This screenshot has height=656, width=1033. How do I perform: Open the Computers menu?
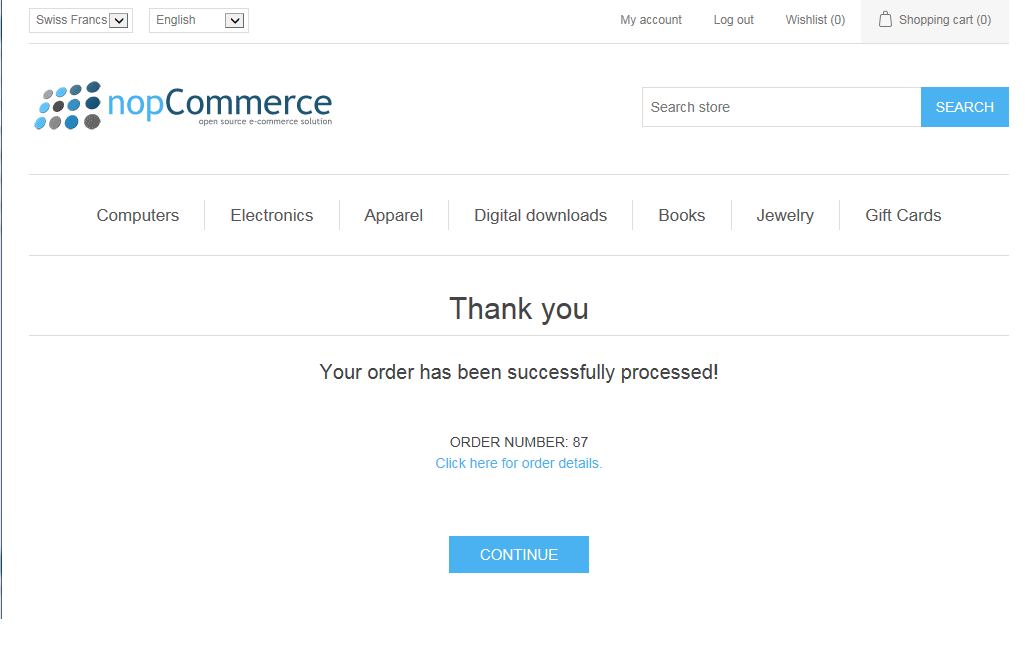[x=138, y=215]
